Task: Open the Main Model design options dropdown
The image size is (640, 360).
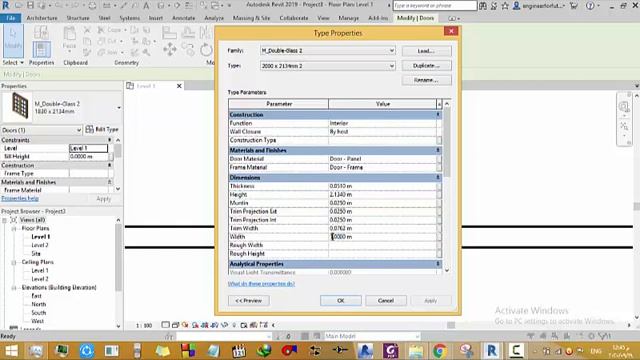Action: [417, 336]
